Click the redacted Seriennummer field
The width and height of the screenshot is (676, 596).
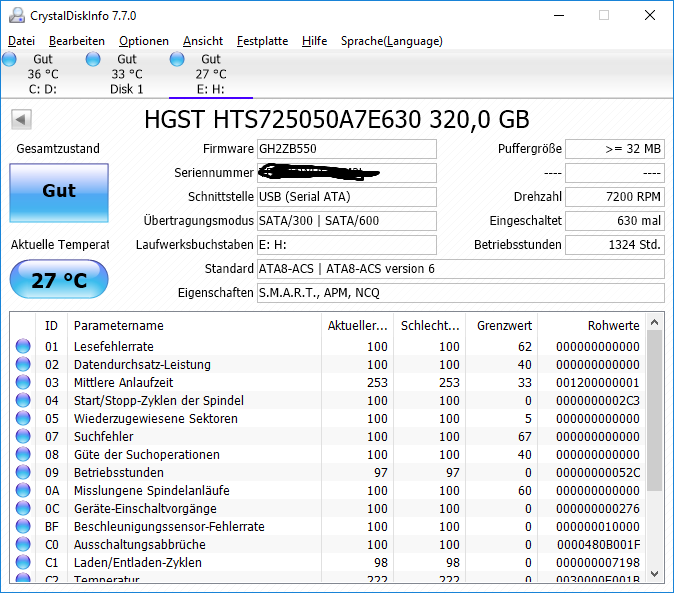point(347,173)
